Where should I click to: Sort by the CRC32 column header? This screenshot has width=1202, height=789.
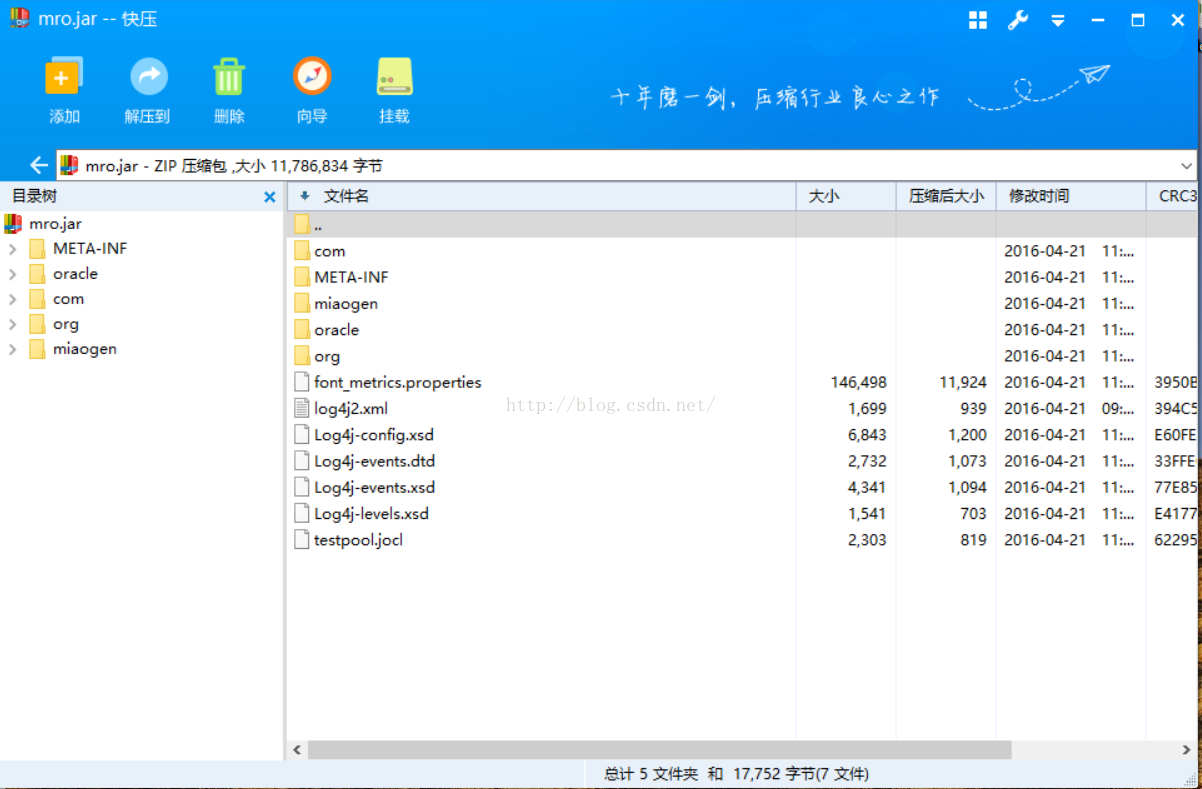click(x=1174, y=196)
